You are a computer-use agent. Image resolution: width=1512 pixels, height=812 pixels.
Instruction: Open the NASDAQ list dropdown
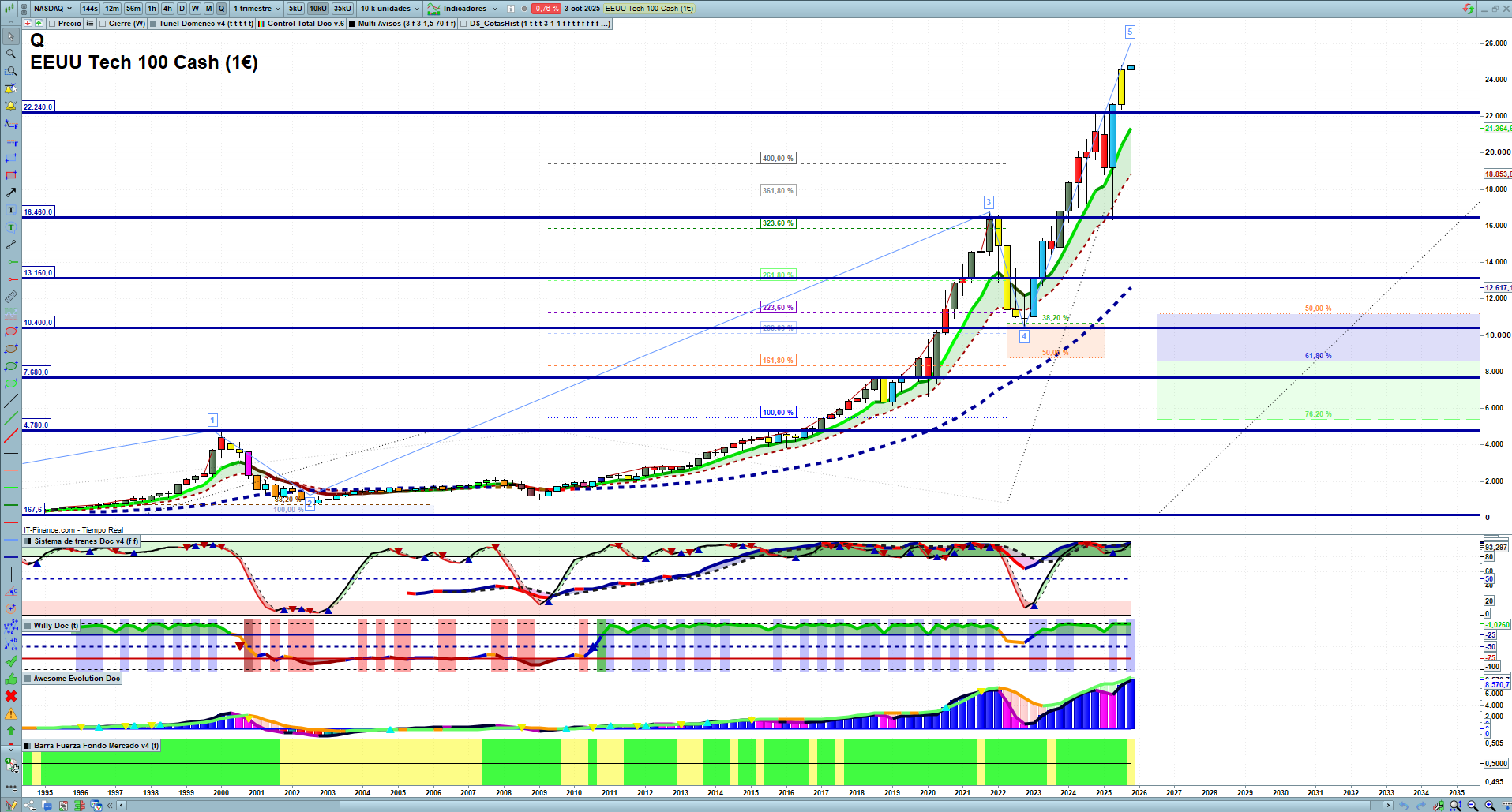(x=52, y=9)
